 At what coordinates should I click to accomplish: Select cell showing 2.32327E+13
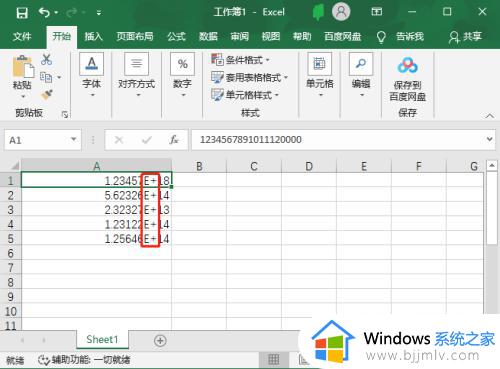click(97, 210)
